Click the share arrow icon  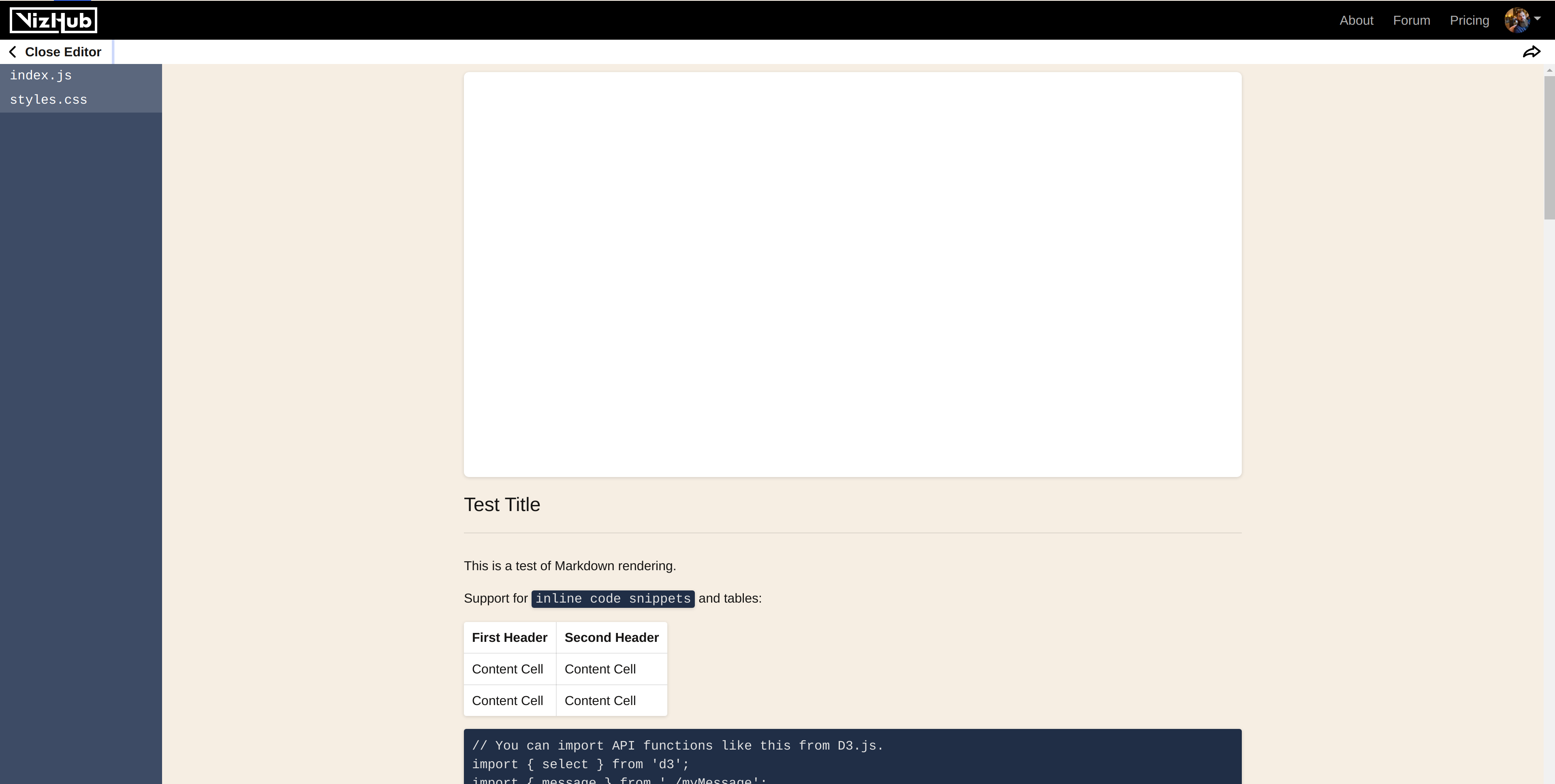1532,52
